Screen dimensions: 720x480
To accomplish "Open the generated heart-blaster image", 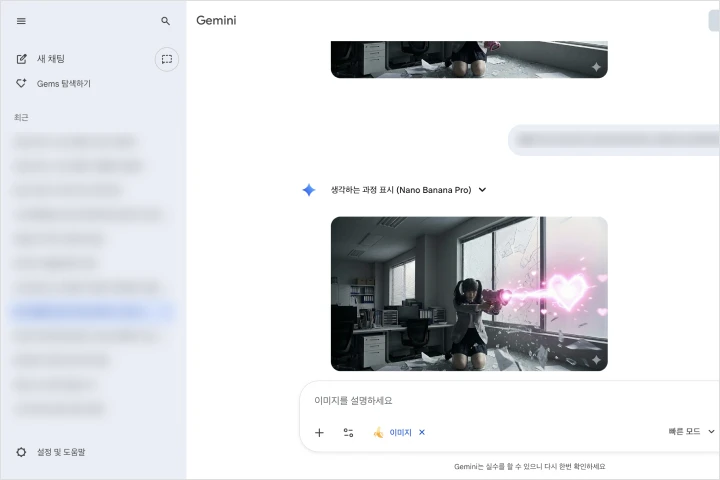I will coord(469,294).
